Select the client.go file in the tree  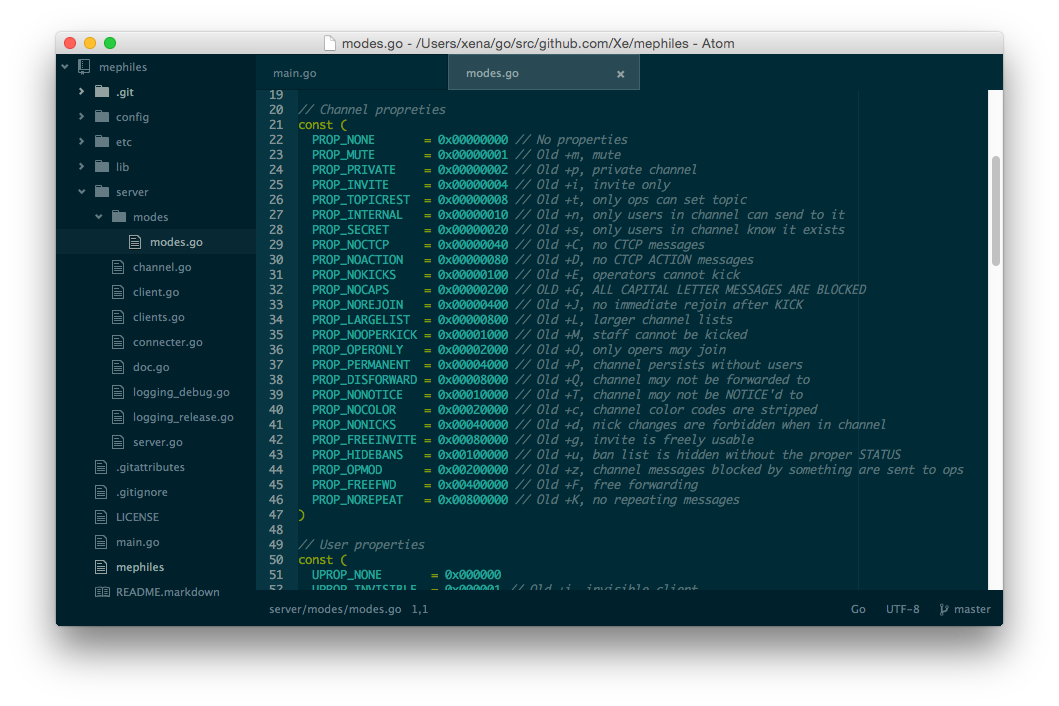coord(155,291)
